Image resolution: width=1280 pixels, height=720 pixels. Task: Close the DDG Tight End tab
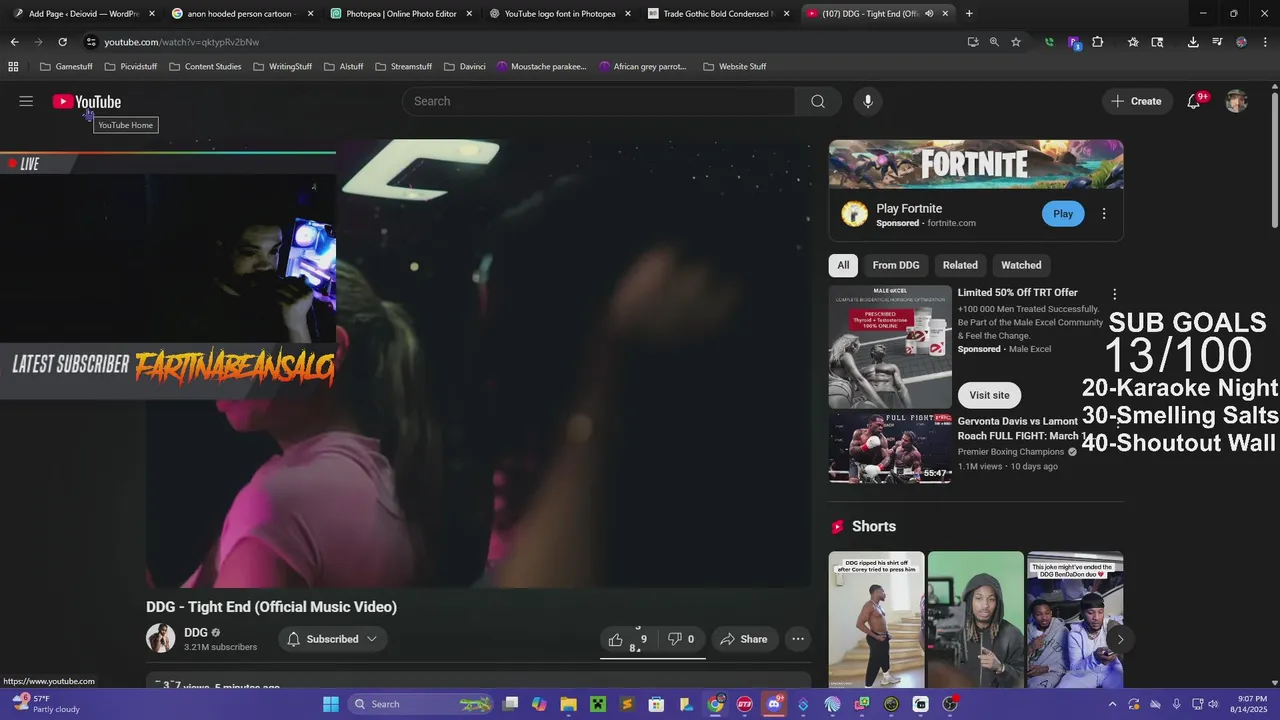tap(945, 13)
